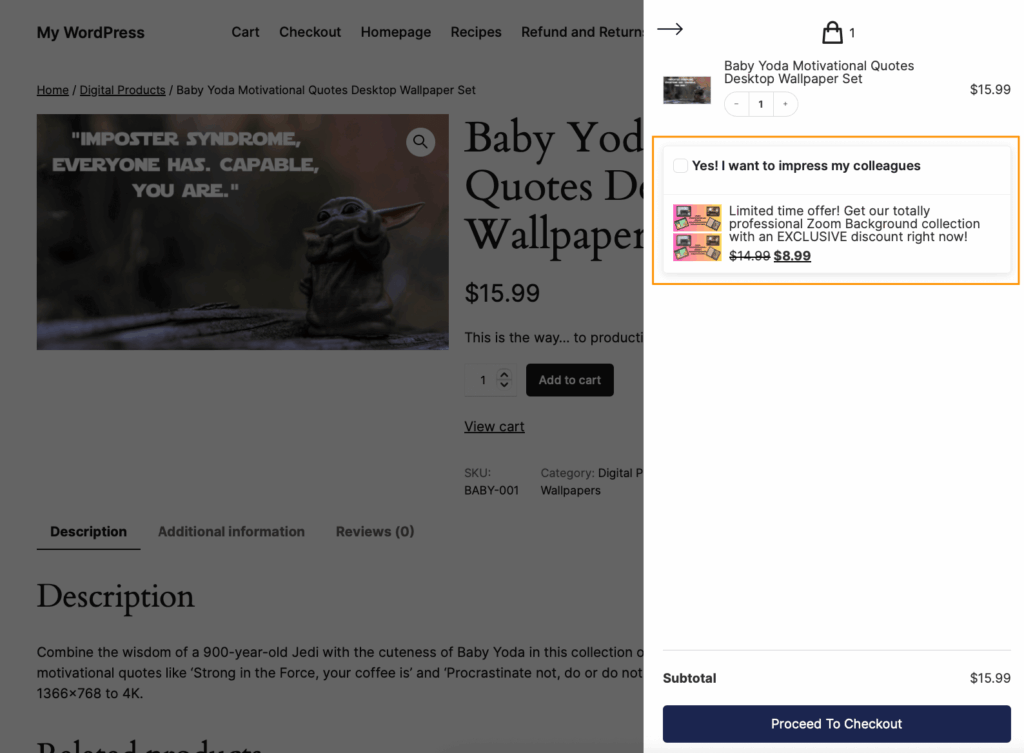
Task: Increase cart quantity with the plus button
Action: coord(785,104)
